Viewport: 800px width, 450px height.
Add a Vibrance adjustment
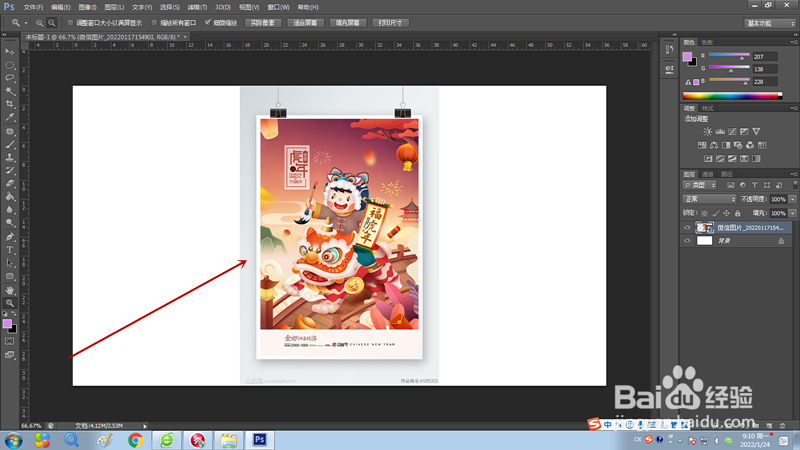pyautogui.click(x=756, y=132)
